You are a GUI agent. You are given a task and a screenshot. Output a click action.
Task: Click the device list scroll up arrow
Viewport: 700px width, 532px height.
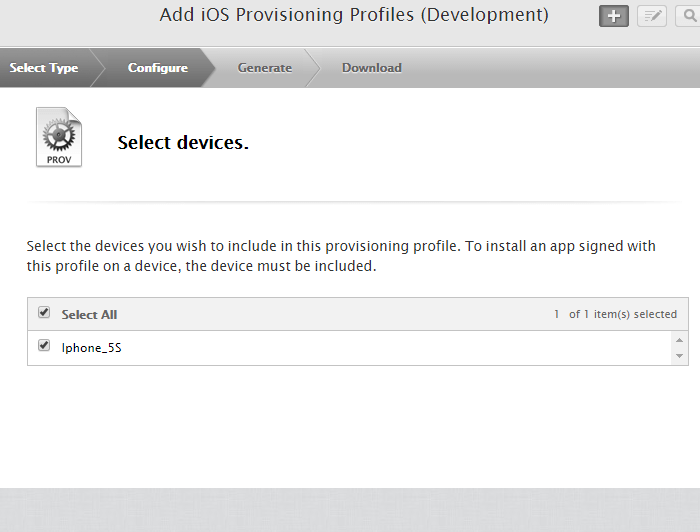(x=680, y=340)
